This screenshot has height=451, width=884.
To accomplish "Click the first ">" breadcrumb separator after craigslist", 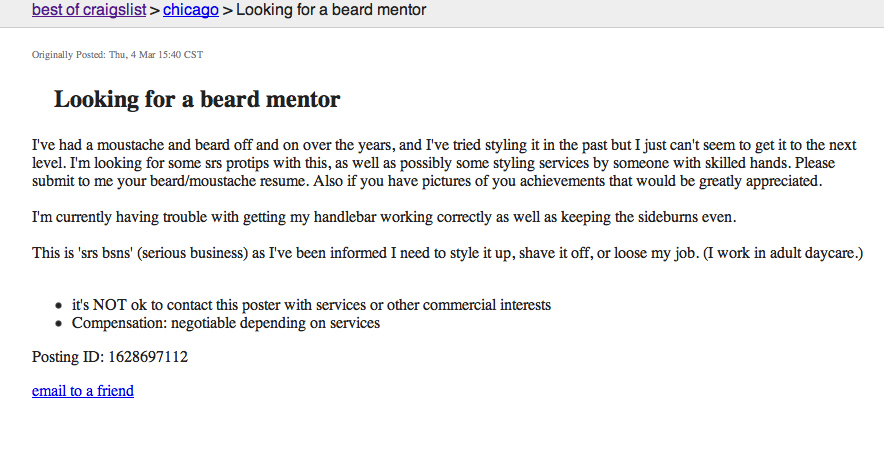I will [x=154, y=10].
